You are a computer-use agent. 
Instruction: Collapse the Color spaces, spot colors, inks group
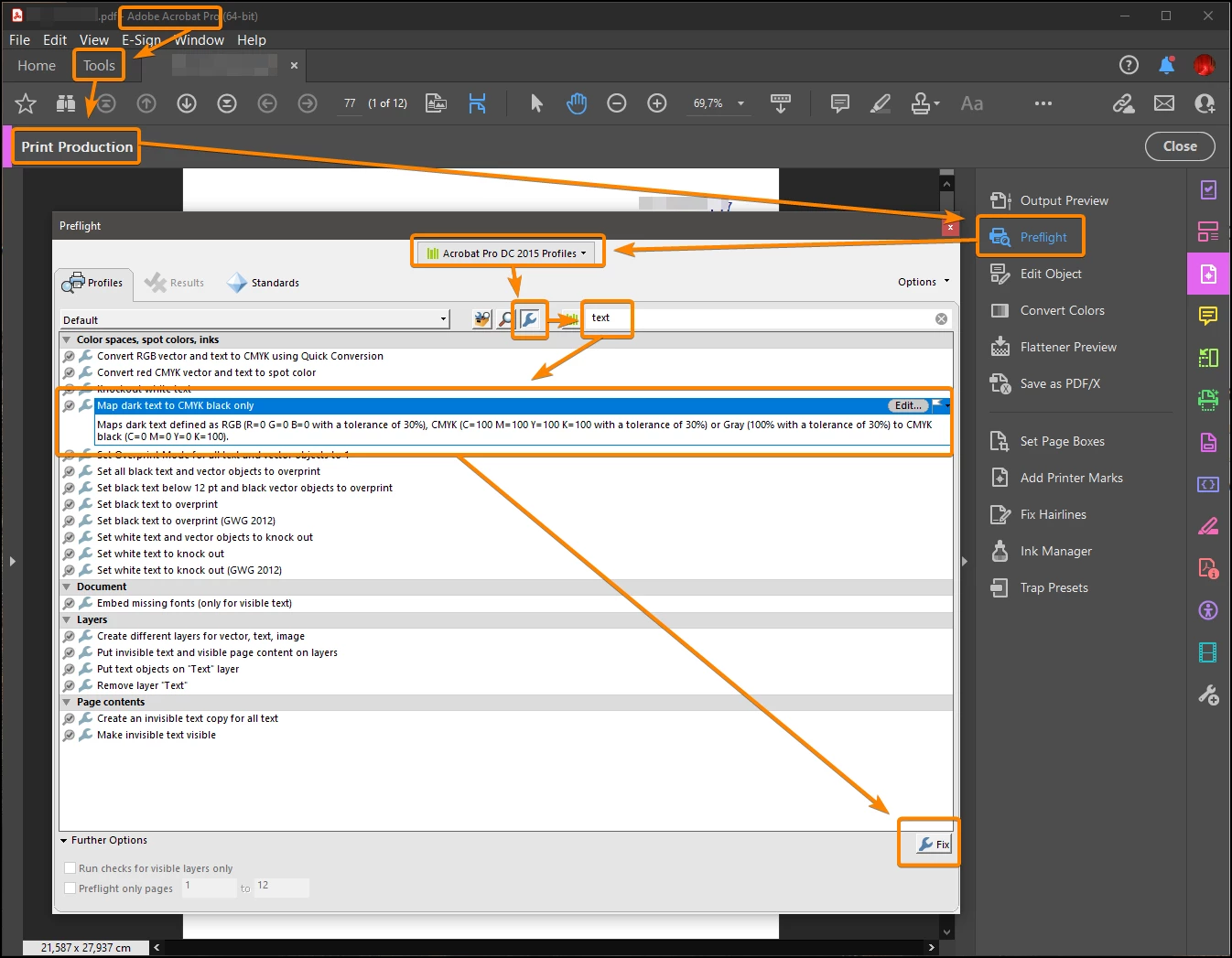pyautogui.click(x=66, y=339)
